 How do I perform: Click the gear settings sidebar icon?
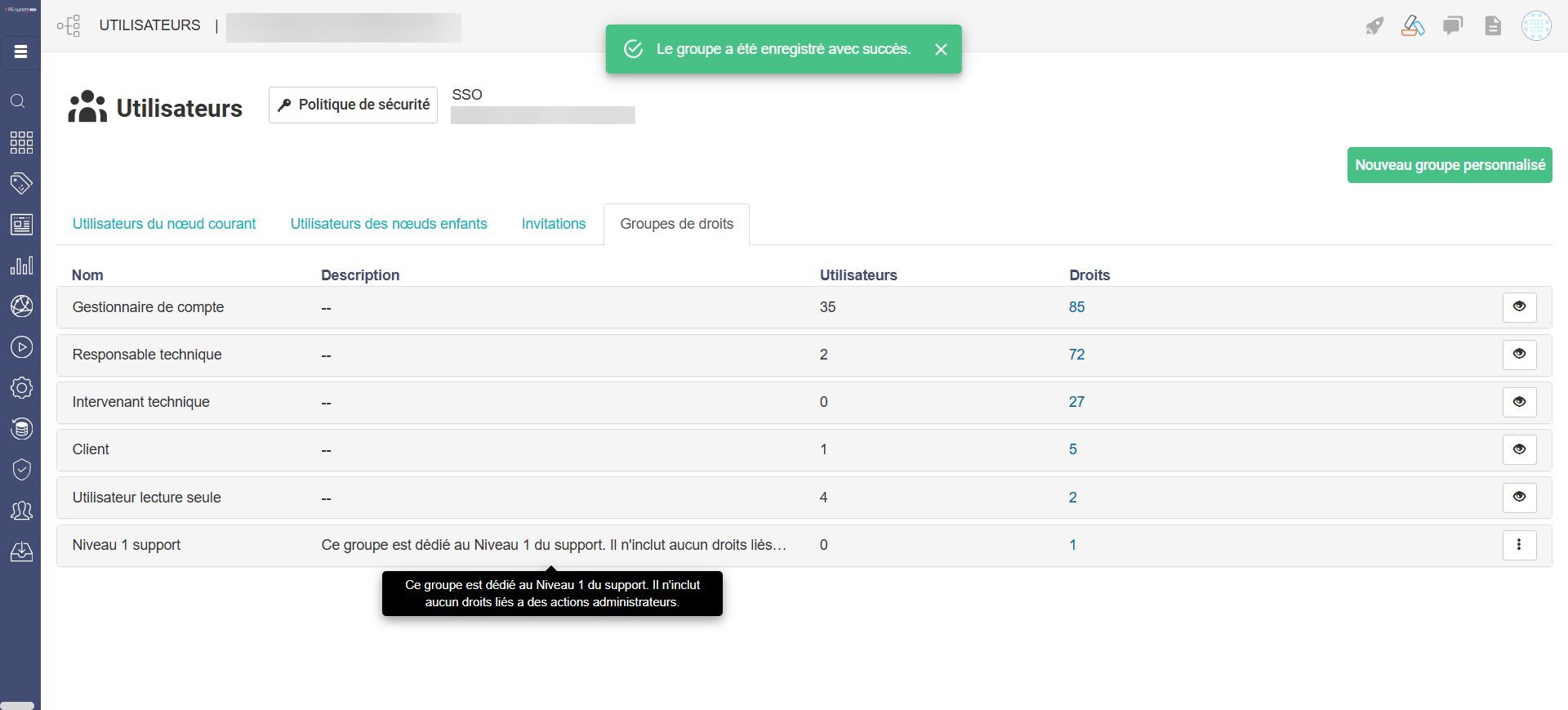click(21, 387)
